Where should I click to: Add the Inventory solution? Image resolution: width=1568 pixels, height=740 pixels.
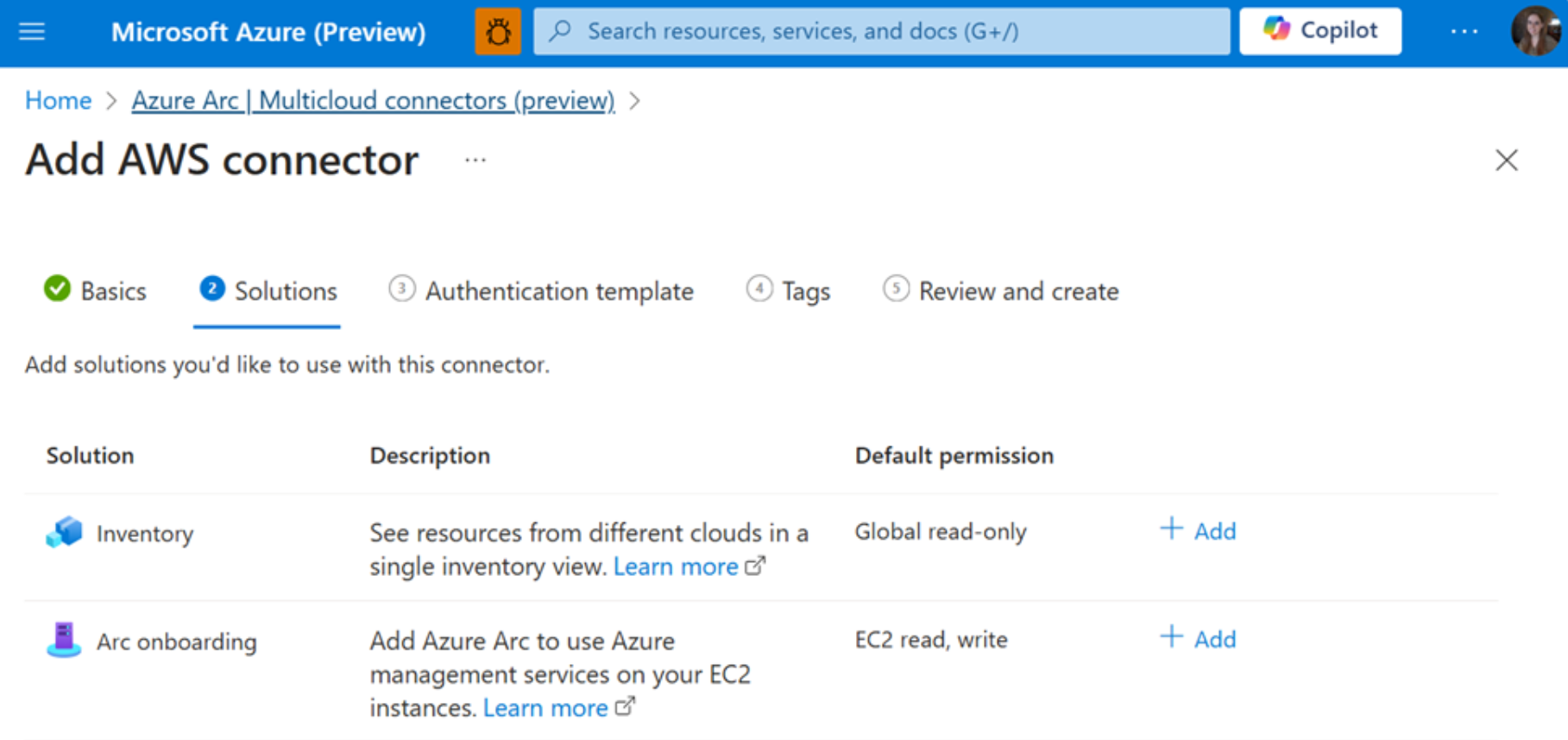1198,531
